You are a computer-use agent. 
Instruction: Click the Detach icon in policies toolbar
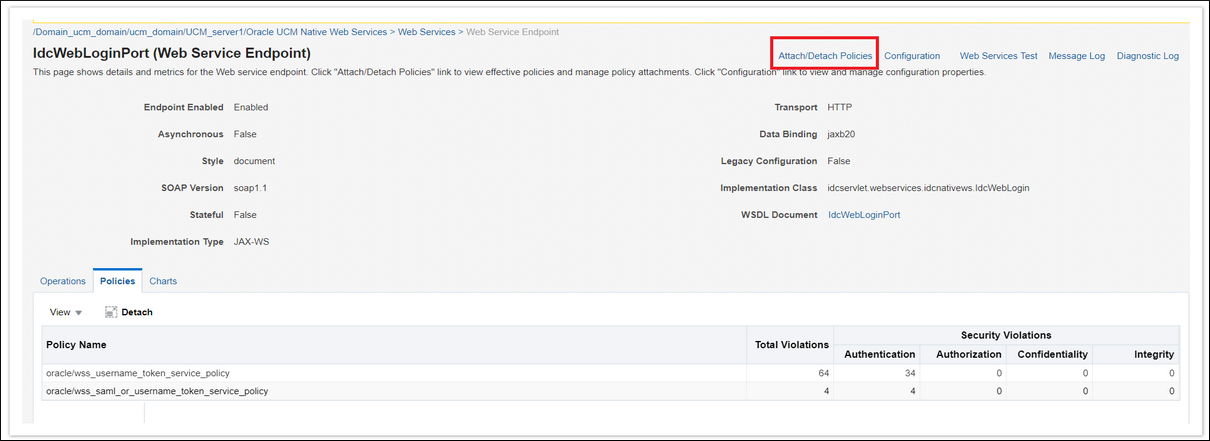(x=111, y=312)
